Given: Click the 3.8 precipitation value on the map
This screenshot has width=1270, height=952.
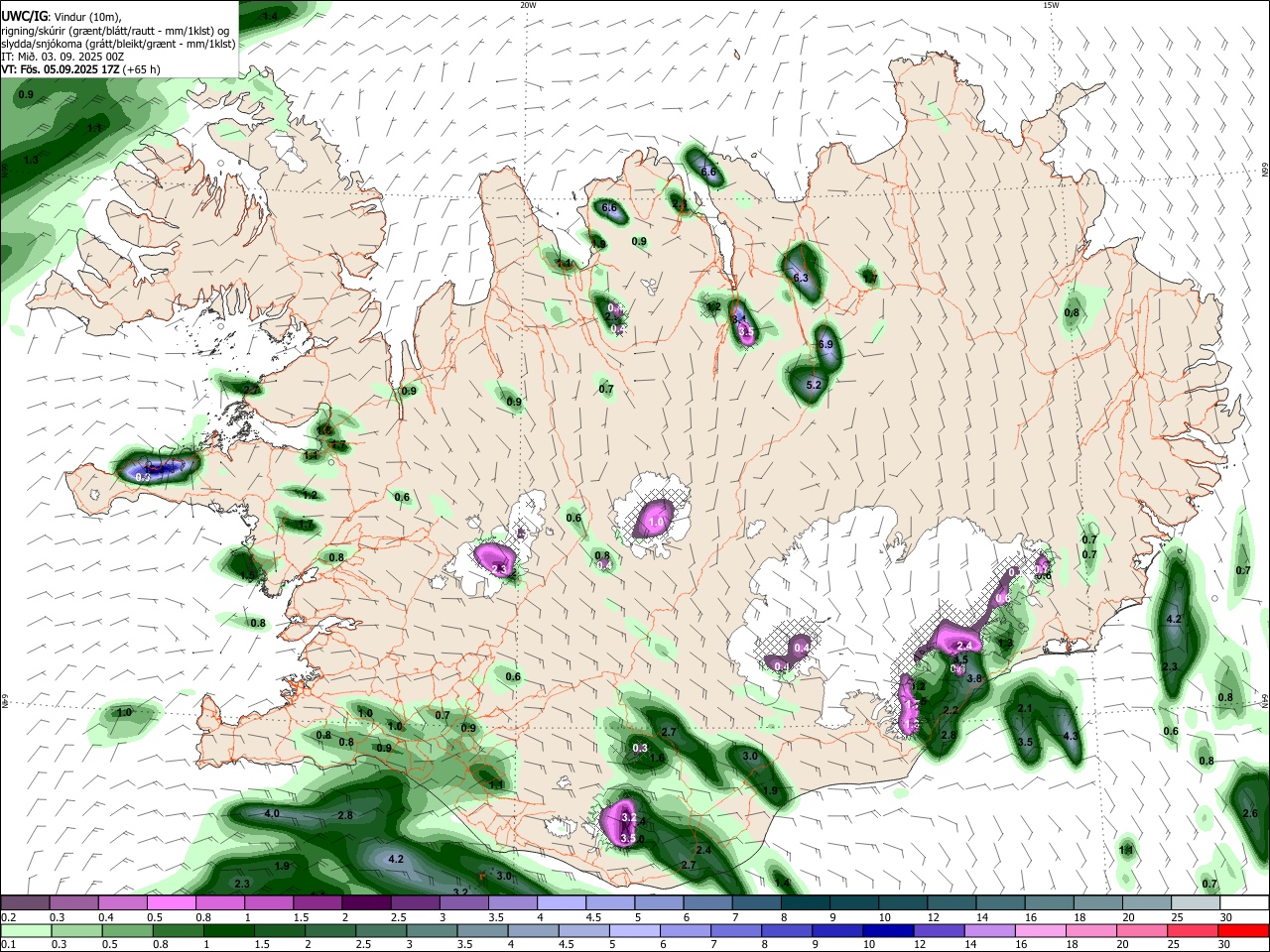Looking at the screenshot, I should tap(974, 679).
